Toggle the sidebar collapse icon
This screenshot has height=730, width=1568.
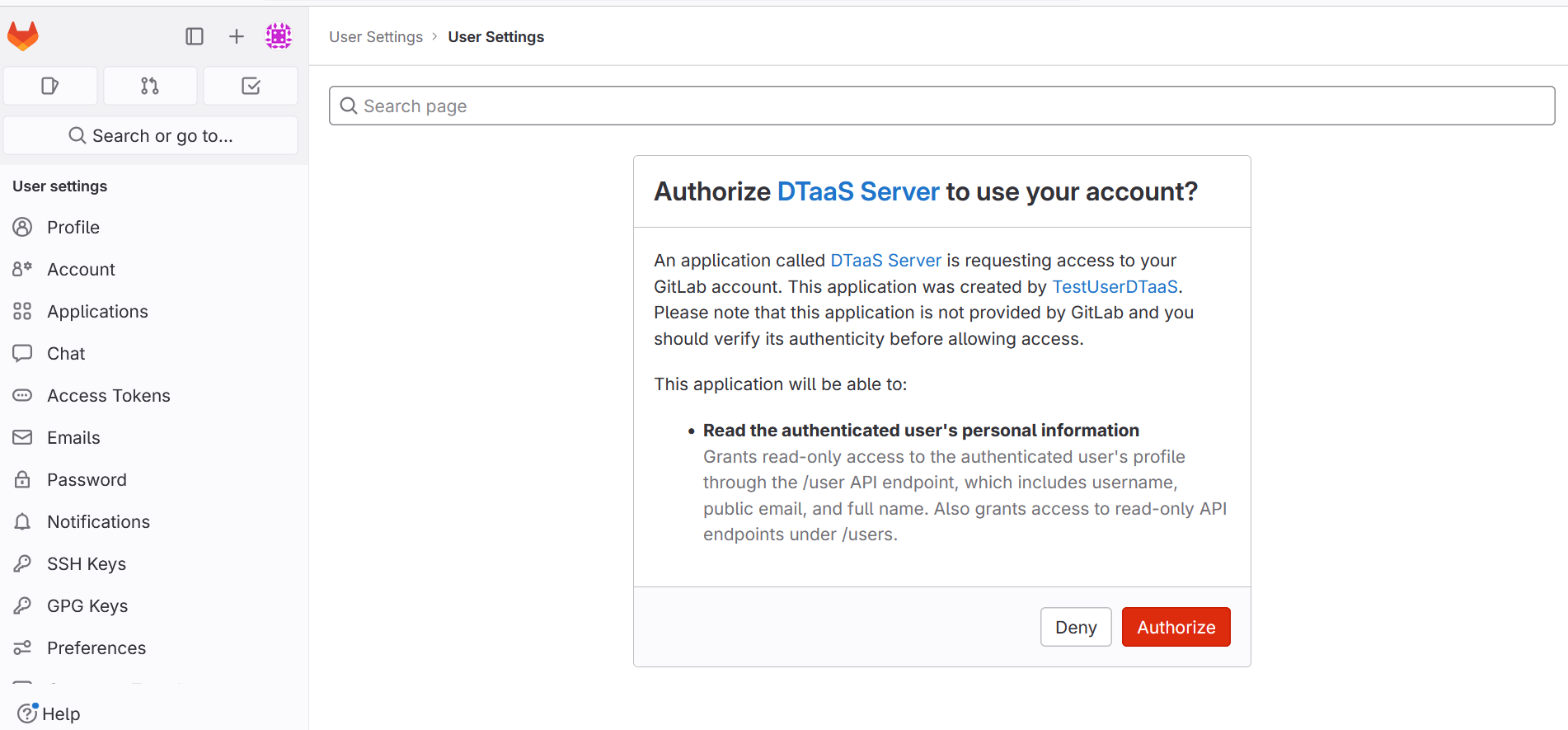[195, 36]
